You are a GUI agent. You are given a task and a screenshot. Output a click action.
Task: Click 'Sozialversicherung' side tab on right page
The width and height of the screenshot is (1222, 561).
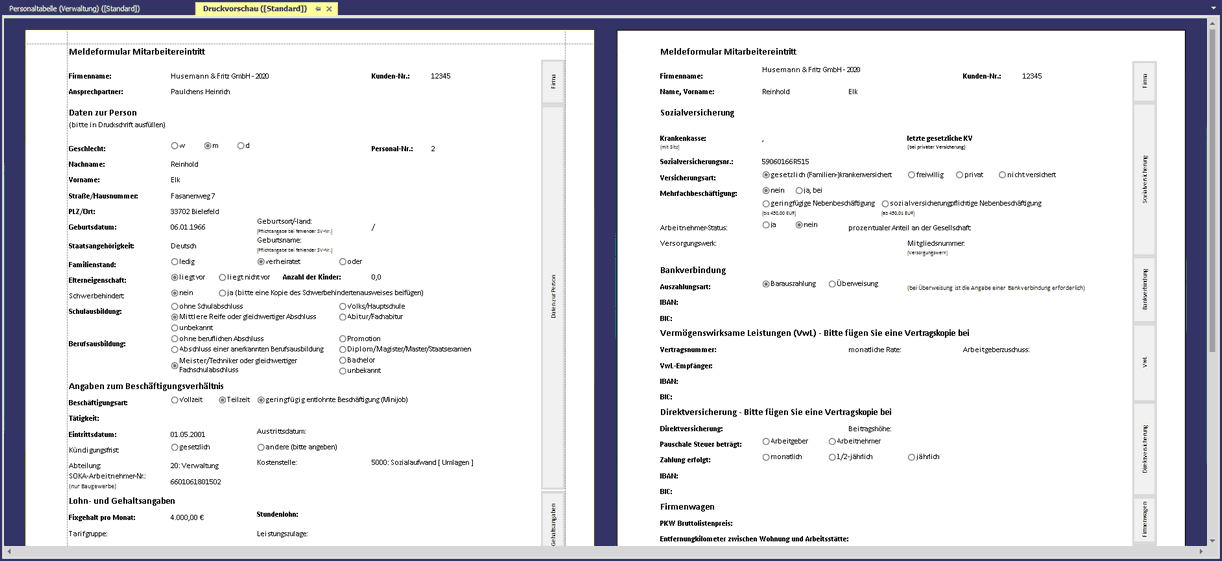(x=1144, y=179)
